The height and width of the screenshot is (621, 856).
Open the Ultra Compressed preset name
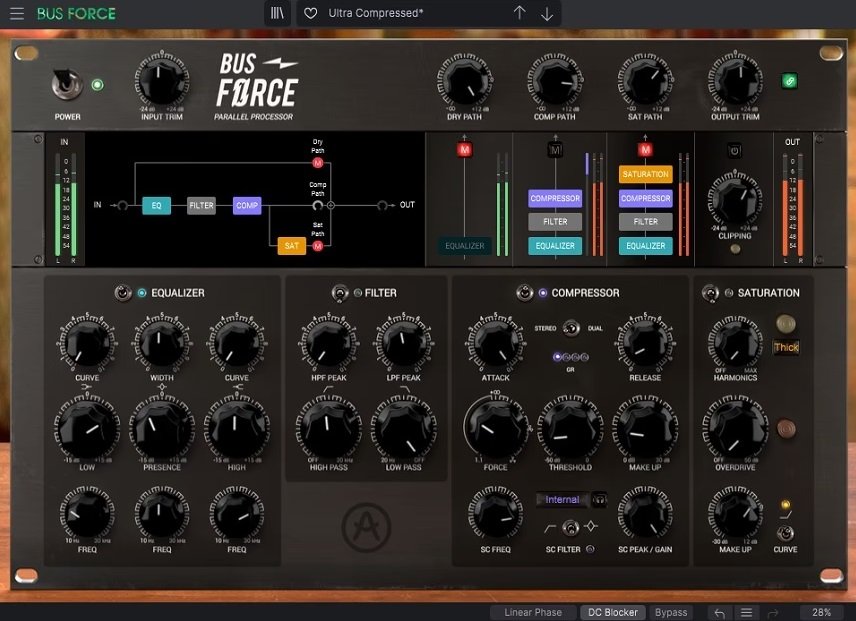pyautogui.click(x=376, y=13)
